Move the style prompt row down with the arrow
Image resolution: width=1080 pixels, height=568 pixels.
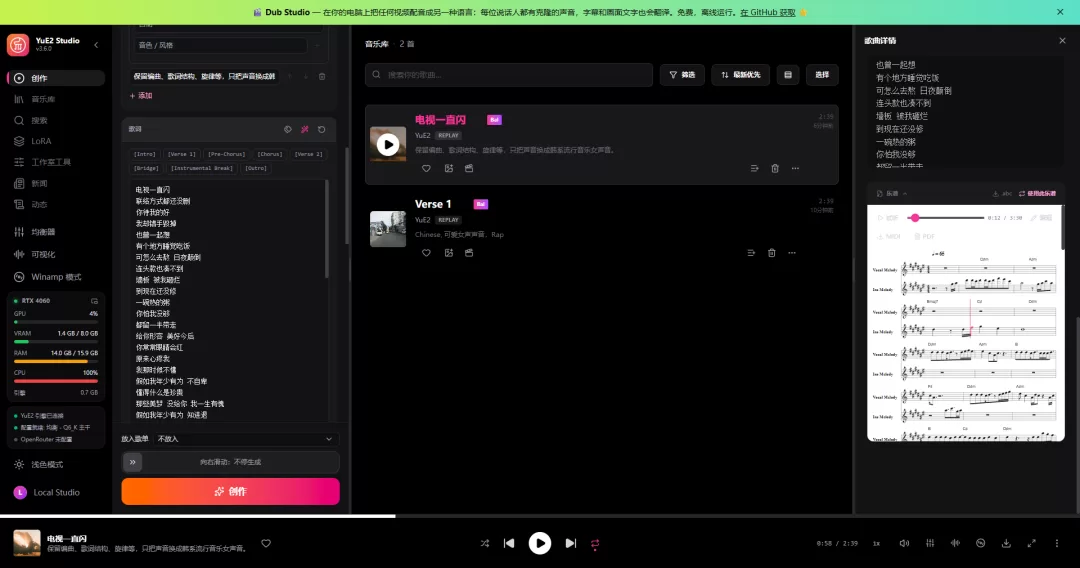[305, 76]
